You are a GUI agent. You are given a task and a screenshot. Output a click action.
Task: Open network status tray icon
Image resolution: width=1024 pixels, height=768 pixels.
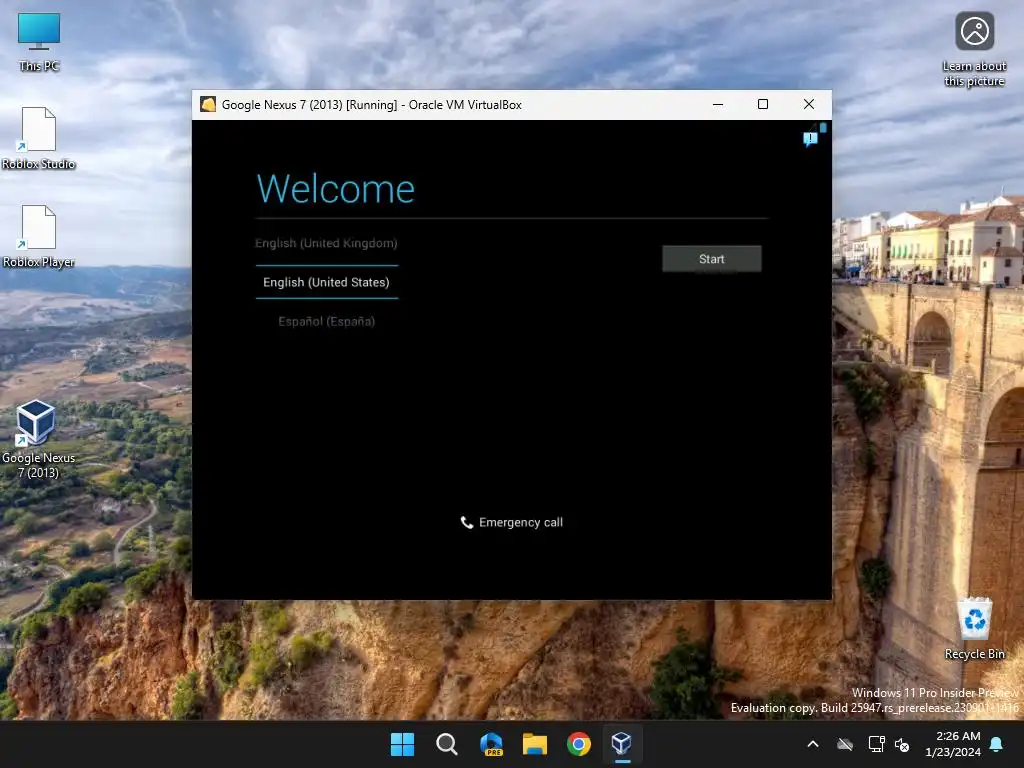(876, 744)
